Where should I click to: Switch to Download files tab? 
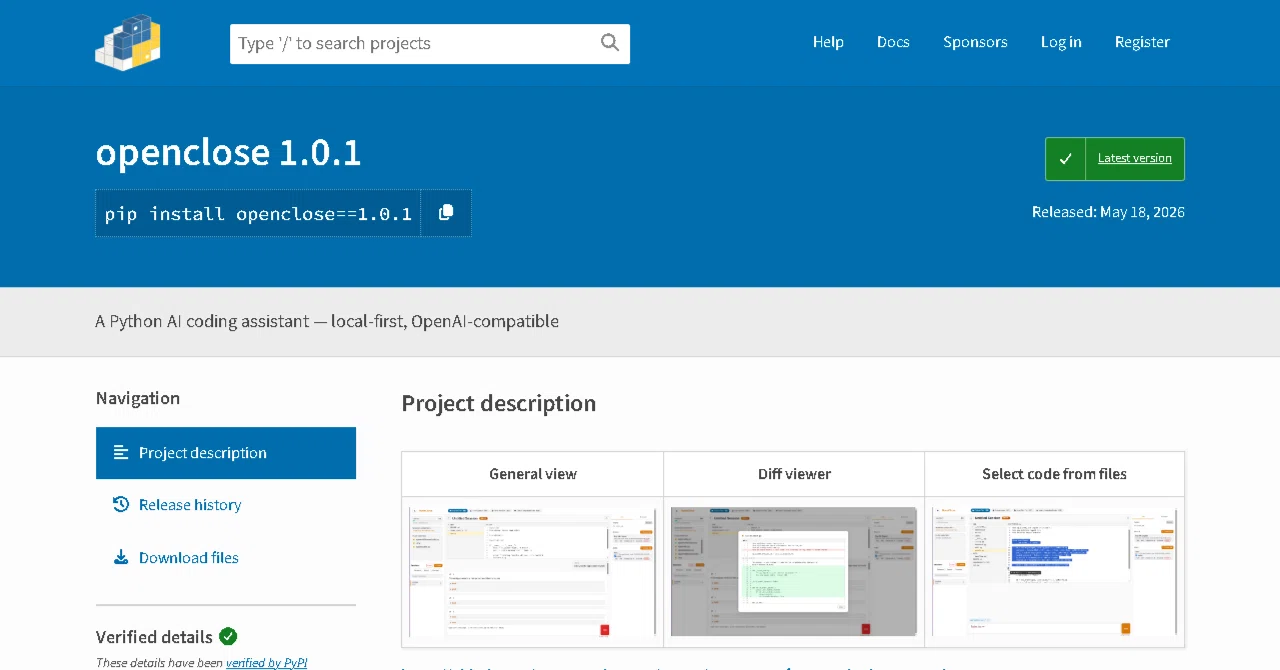pyautogui.click(x=226, y=558)
